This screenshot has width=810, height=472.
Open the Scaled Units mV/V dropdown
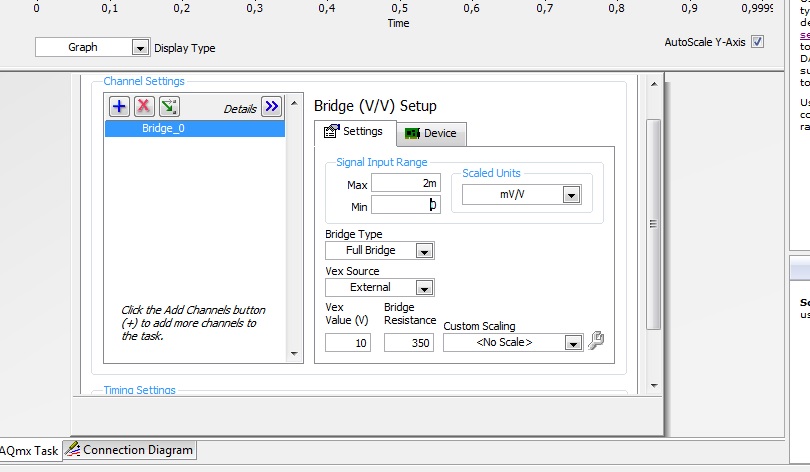pos(571,195)
